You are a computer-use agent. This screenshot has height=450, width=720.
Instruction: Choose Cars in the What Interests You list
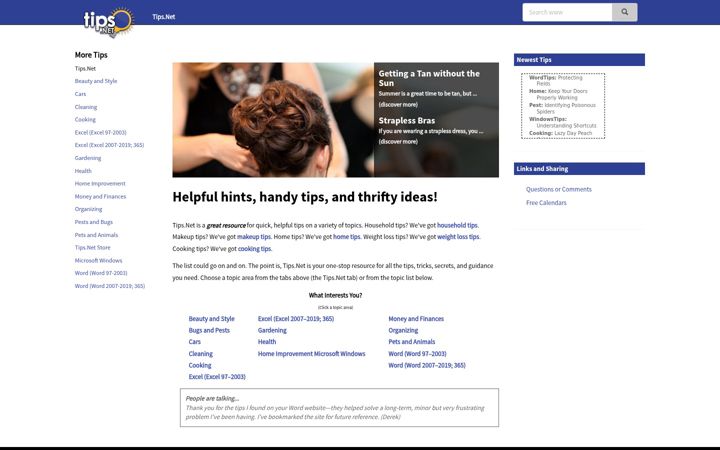coord(194,342)
